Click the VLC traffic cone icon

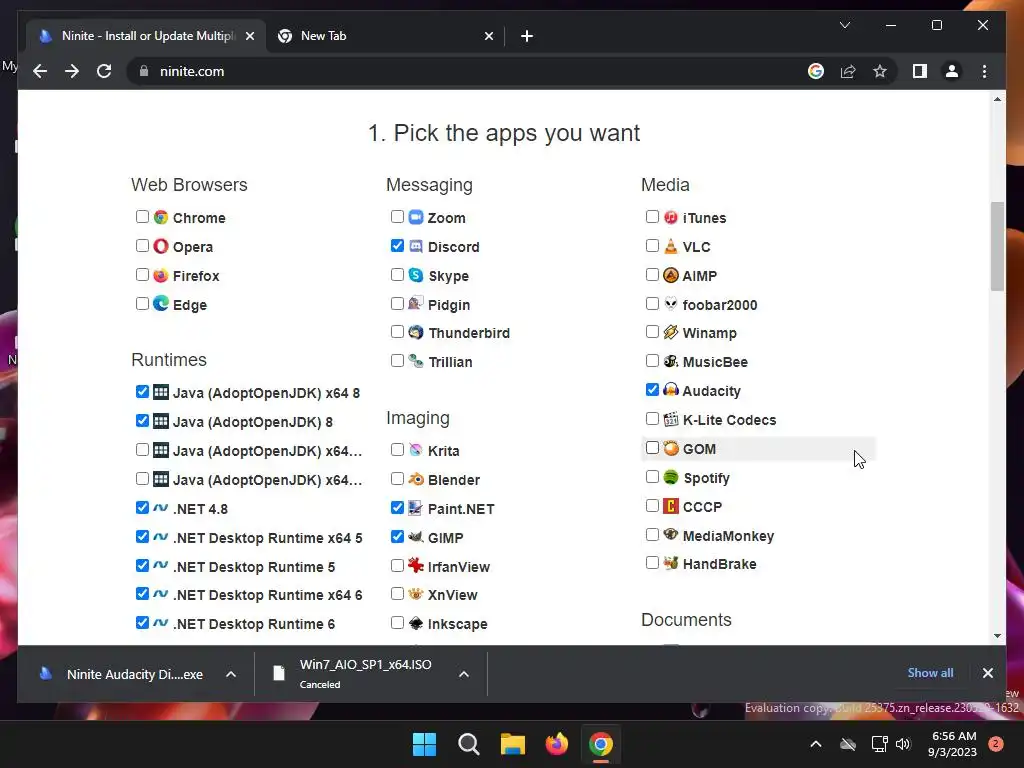[x=671, y=246]
